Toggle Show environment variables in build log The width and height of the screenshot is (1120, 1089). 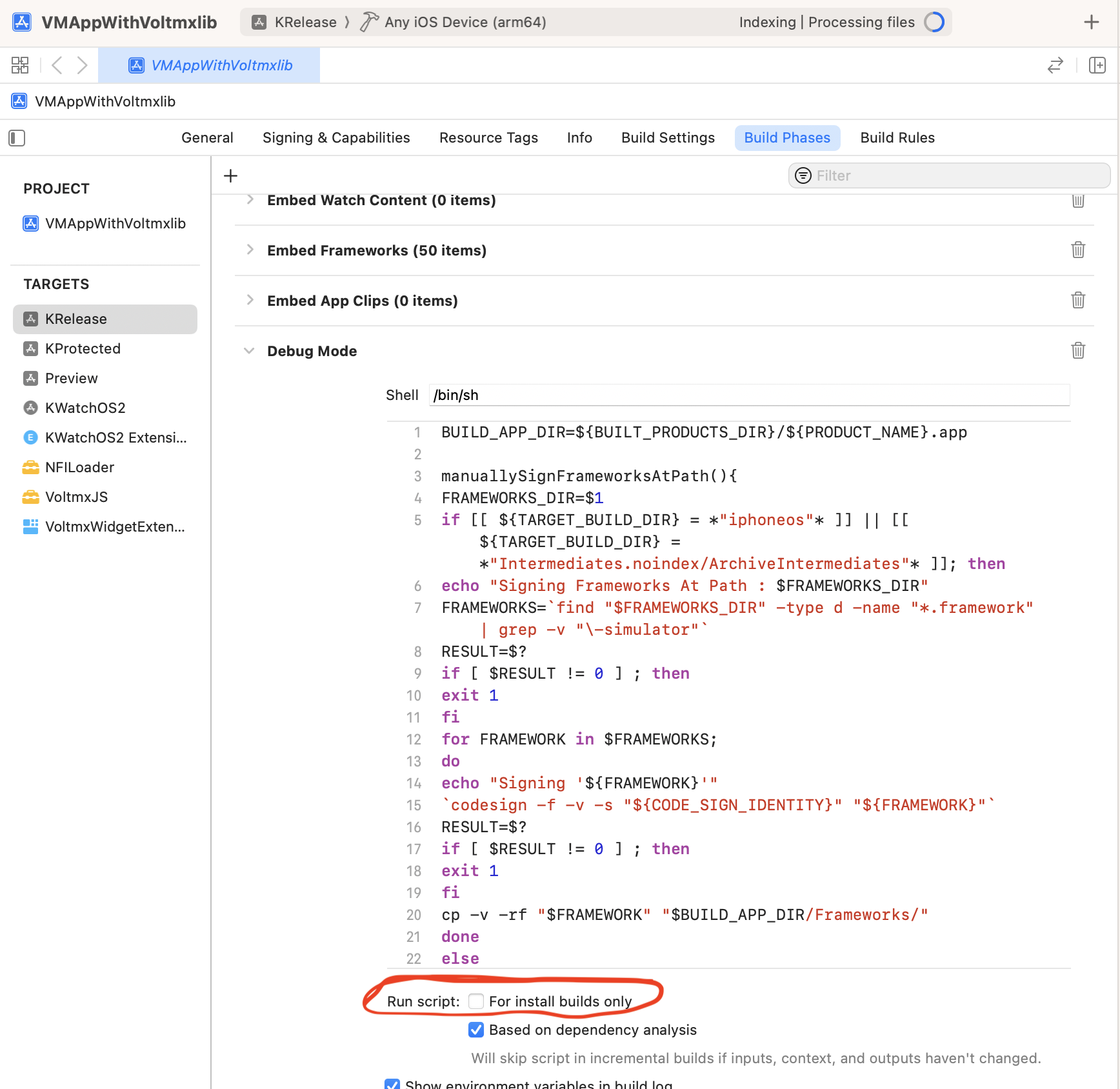pos(392,1084)
